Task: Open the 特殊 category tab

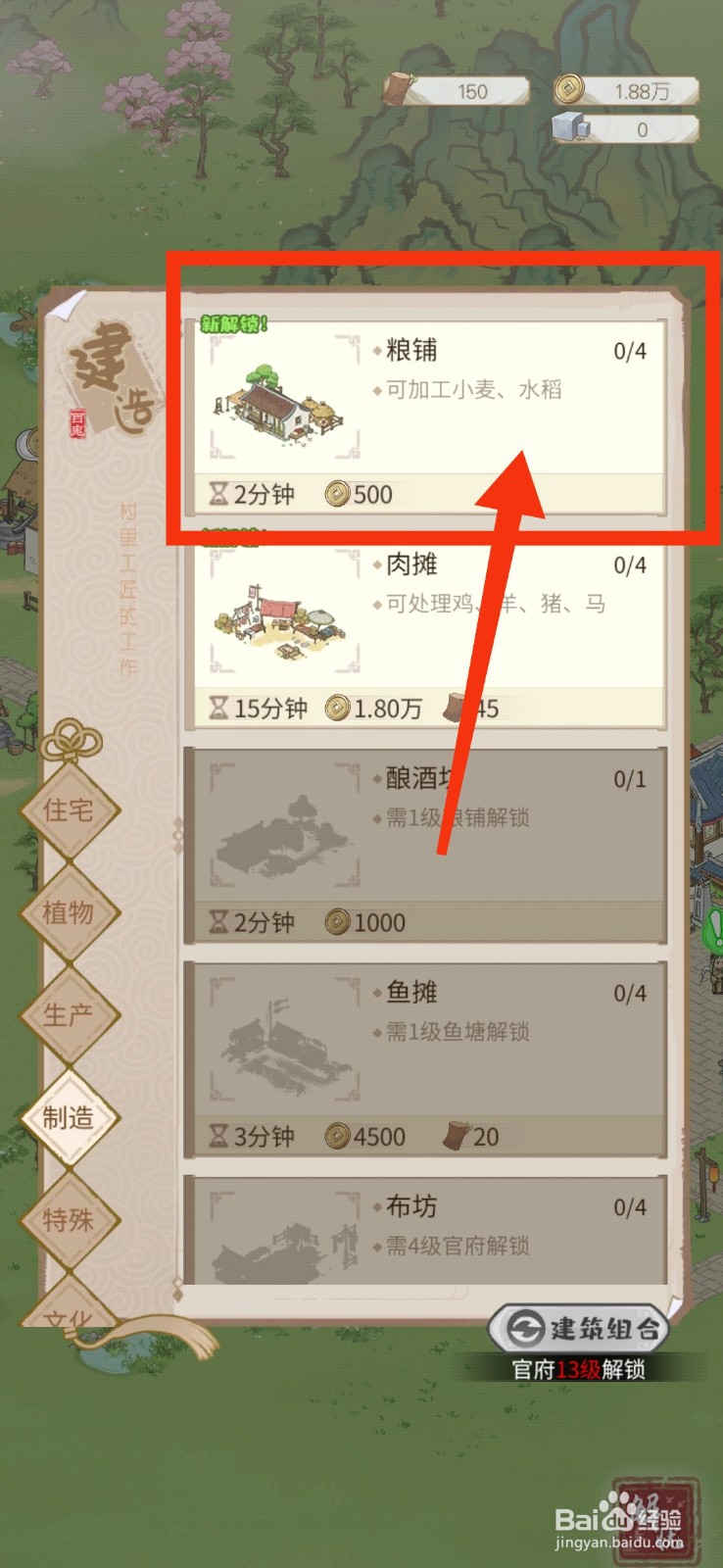Action: click(x=69, y=1220)
